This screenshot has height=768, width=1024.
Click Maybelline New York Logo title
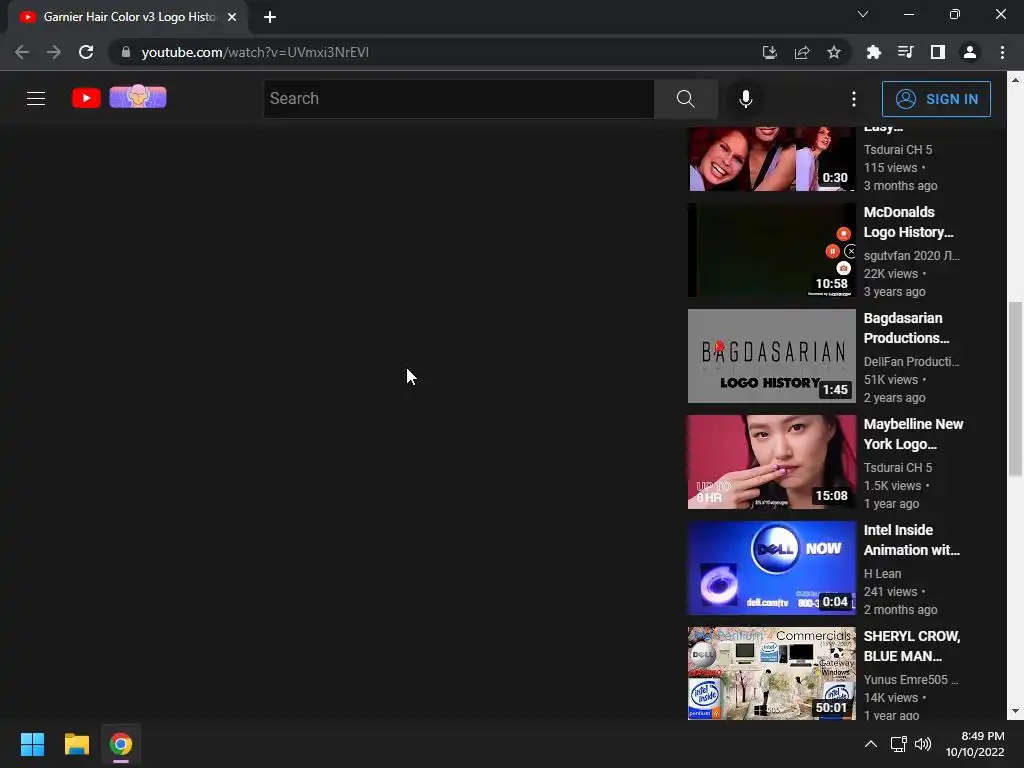[913, 434]
